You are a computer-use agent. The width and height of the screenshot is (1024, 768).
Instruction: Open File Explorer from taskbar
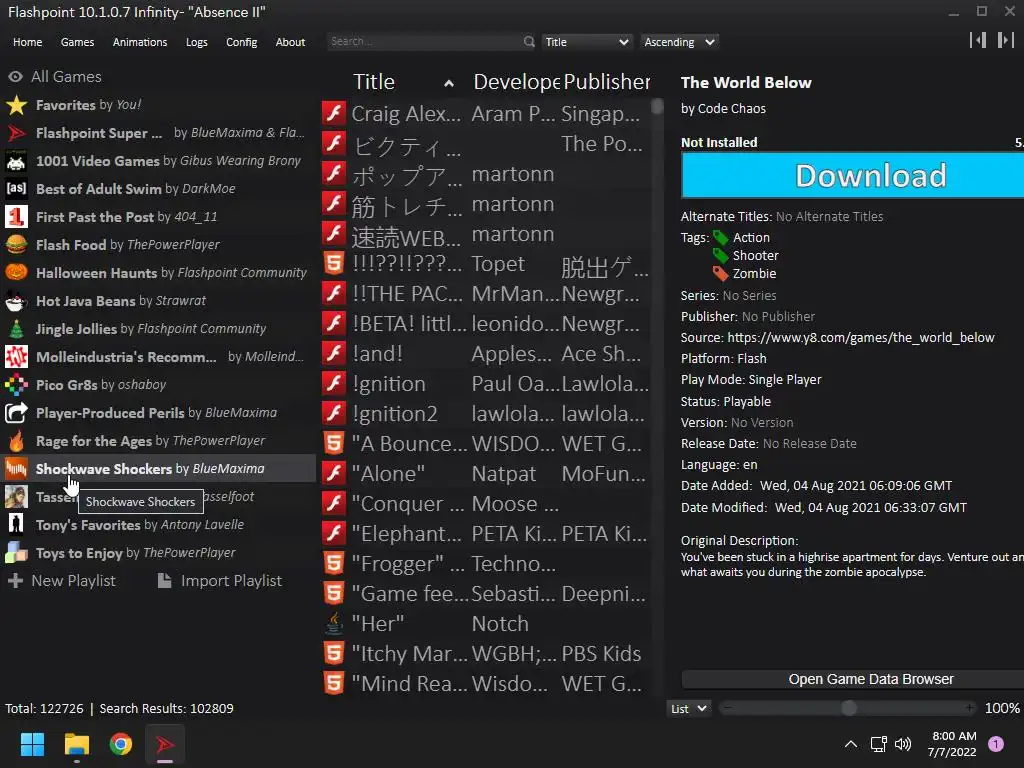point(76,744)
